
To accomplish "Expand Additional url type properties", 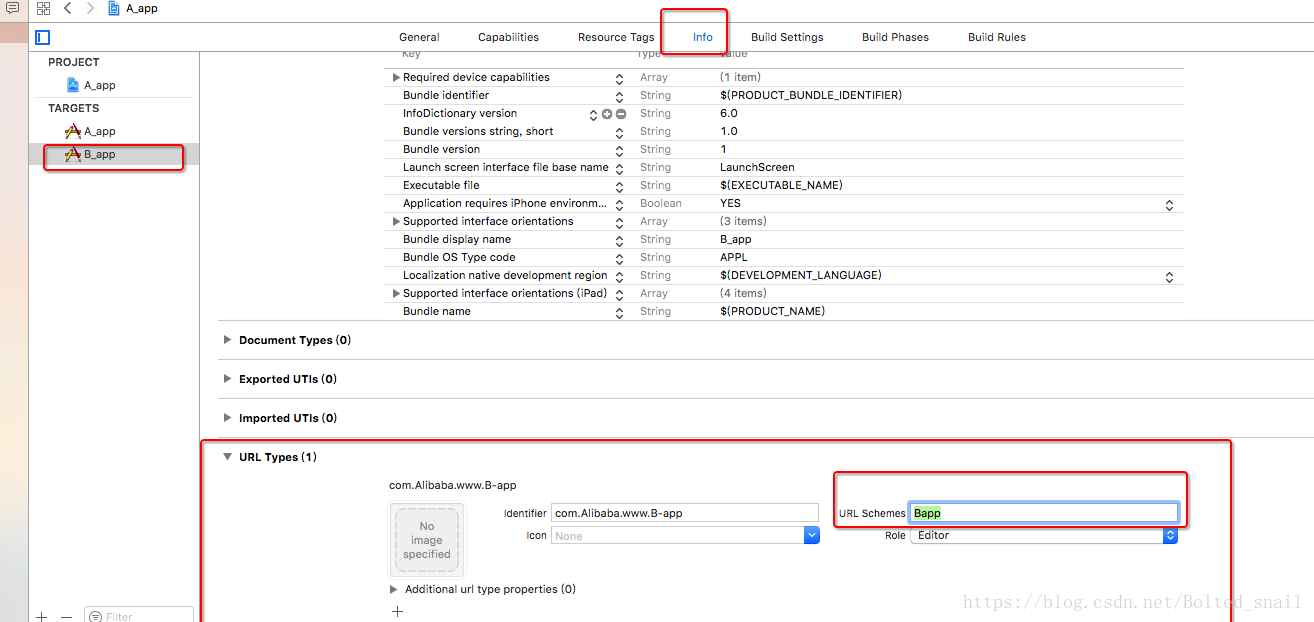I will (x=394, y=589).
